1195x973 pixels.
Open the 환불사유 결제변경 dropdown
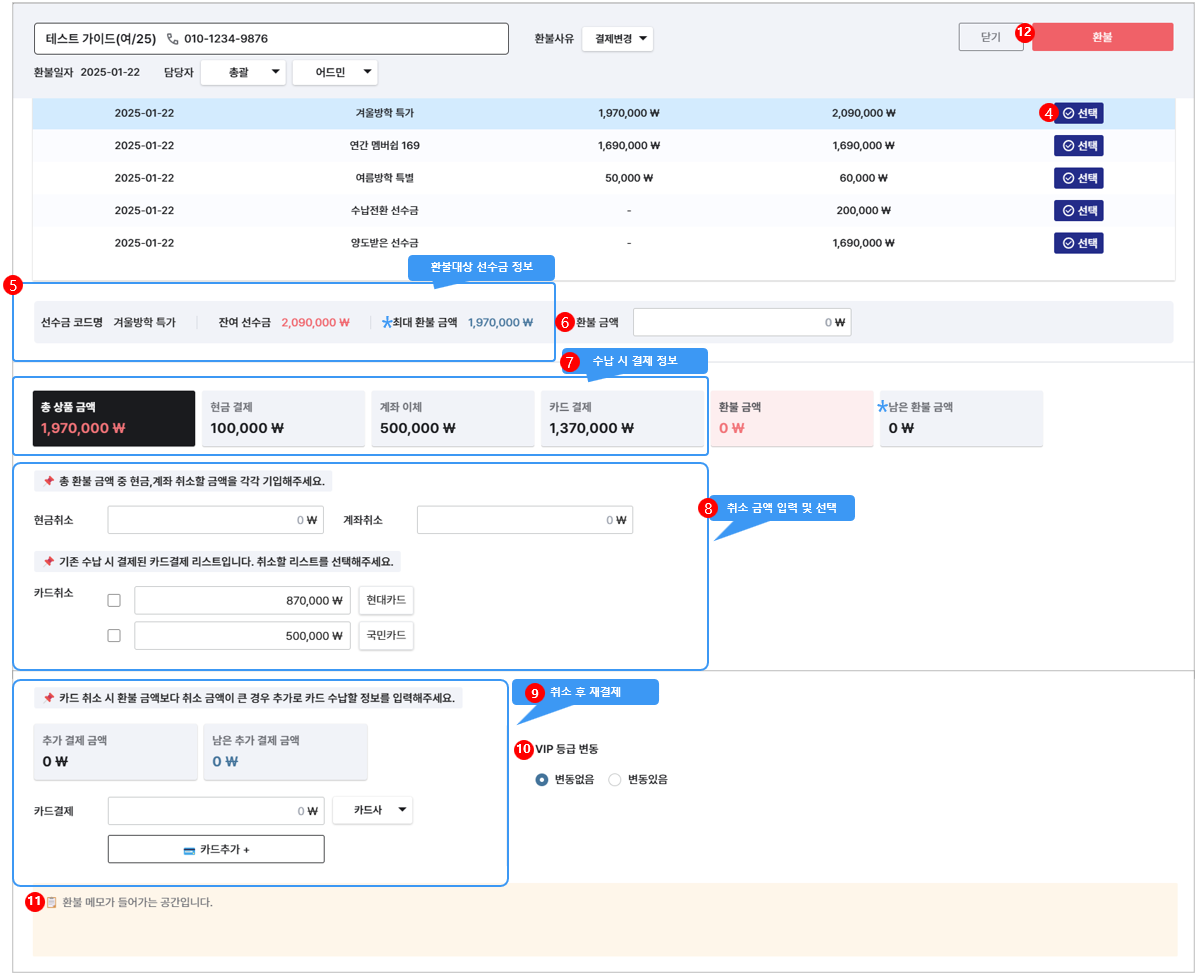tap(617, 39)
